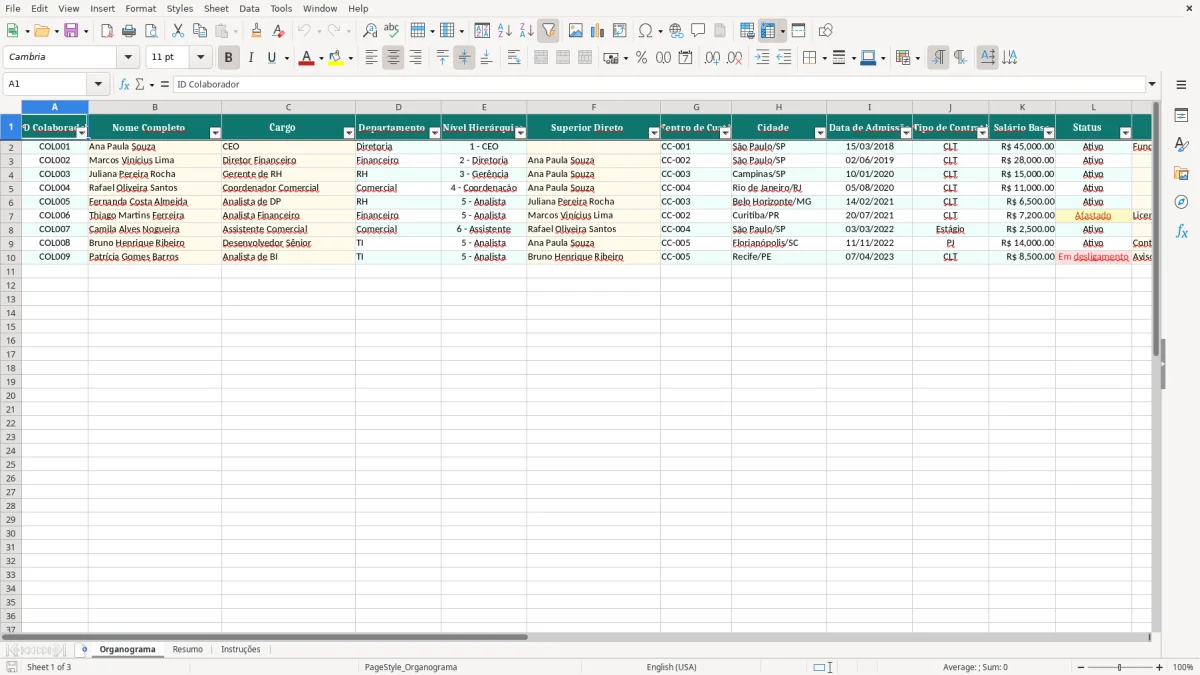The width and height of the screenshot is (1200, 675).
Task: Add a decimal place
Action: [x=713, y=58]
